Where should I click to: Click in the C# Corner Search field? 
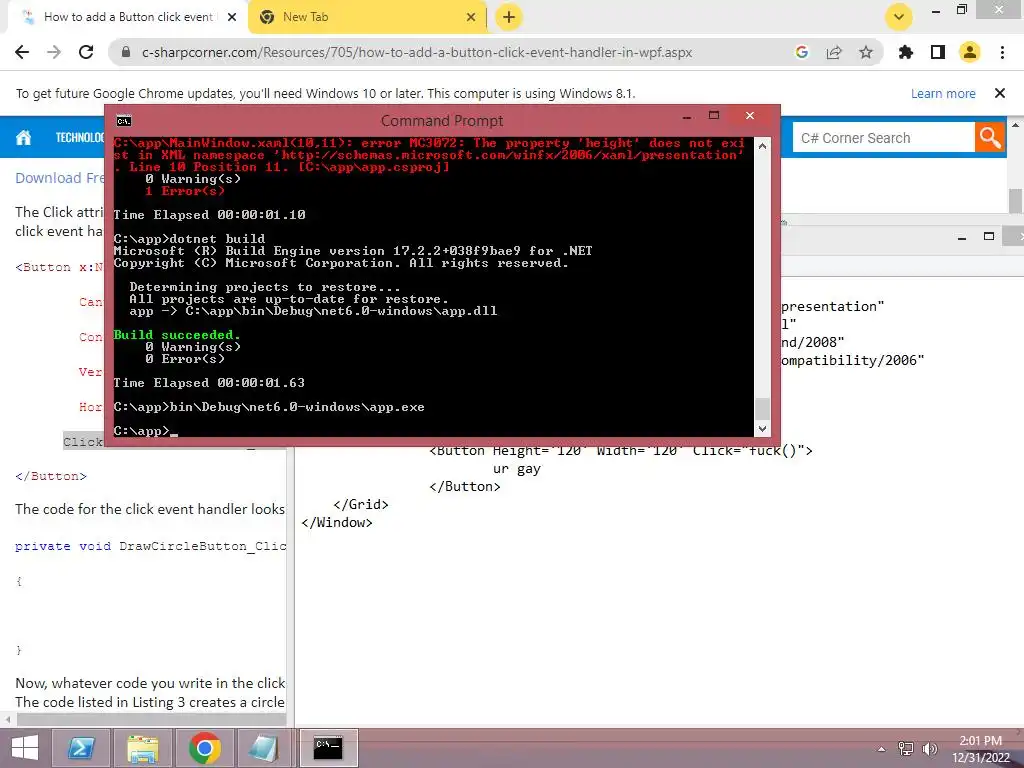coord(884,138)
